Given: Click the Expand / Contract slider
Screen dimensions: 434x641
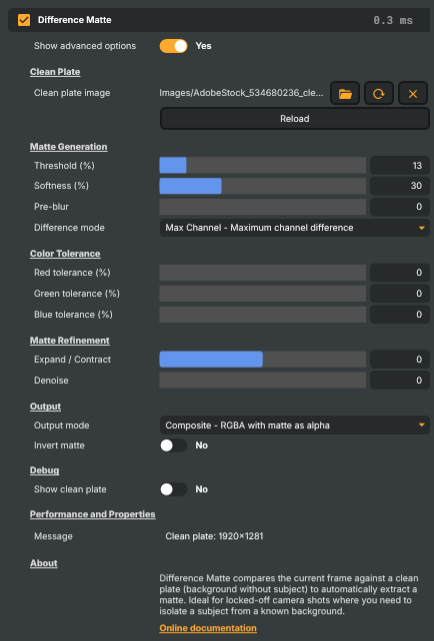Looking at the screenshot, I should (263, 359).
